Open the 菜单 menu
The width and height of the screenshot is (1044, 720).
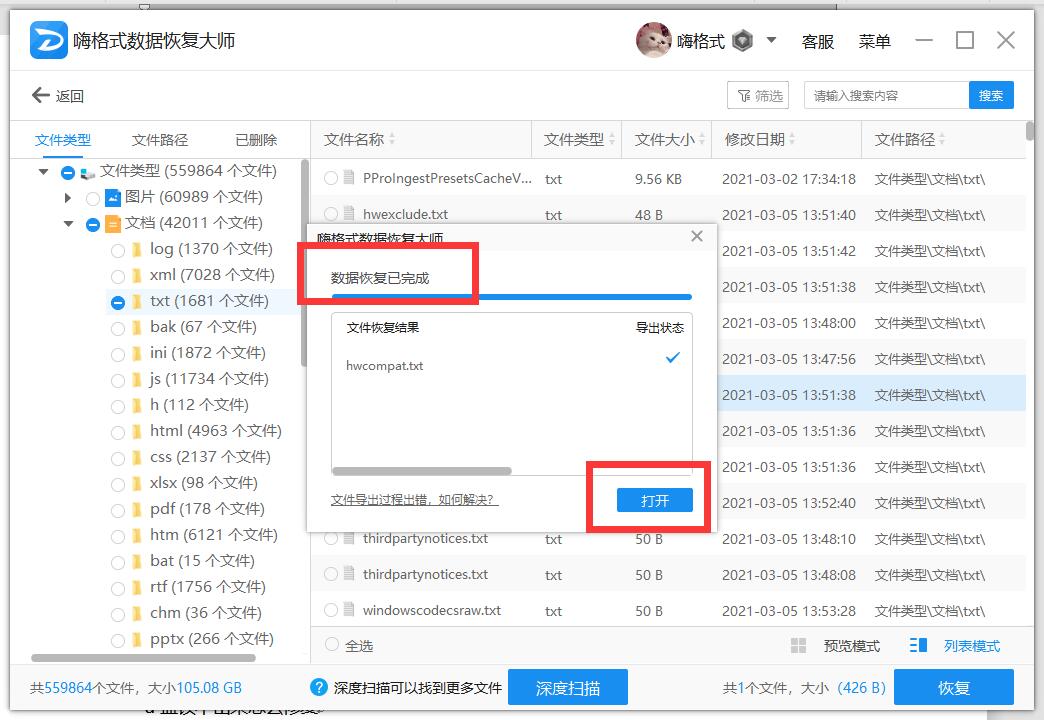point(874,41)
